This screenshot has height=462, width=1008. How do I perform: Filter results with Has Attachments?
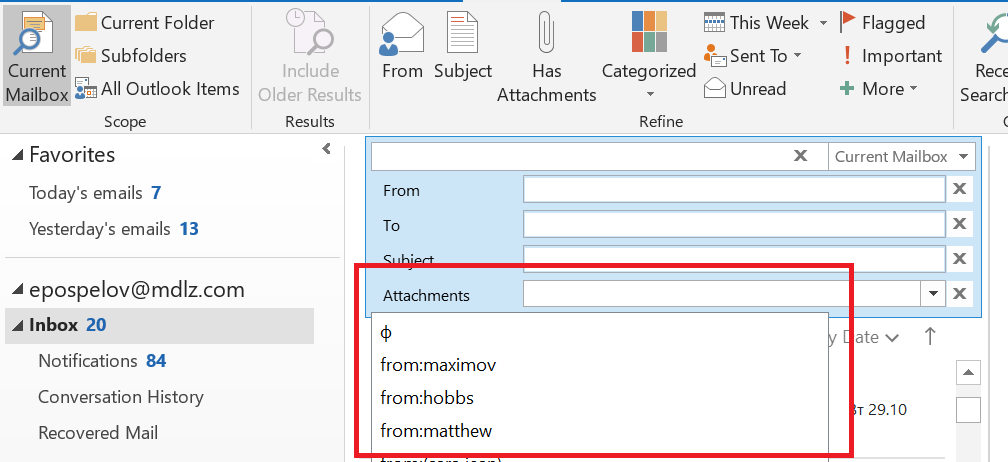click(x=546, y=58)
